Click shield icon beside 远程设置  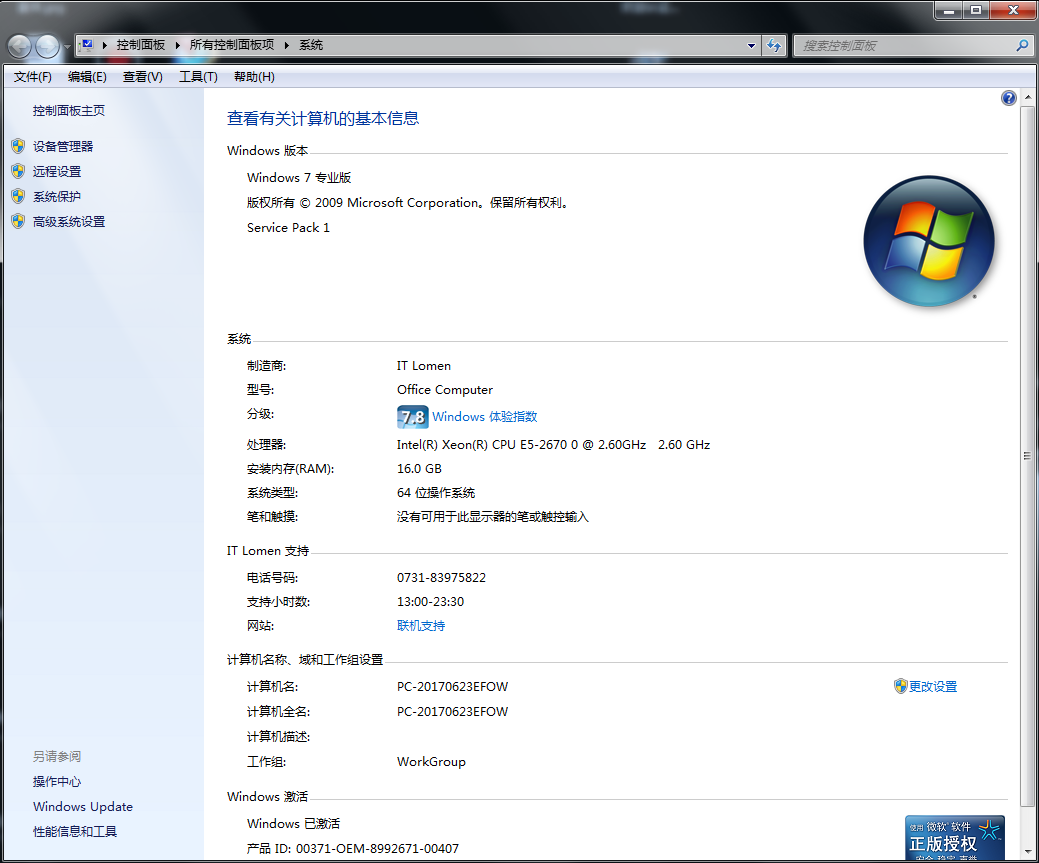pyautogui.click(x=18, y=171)
